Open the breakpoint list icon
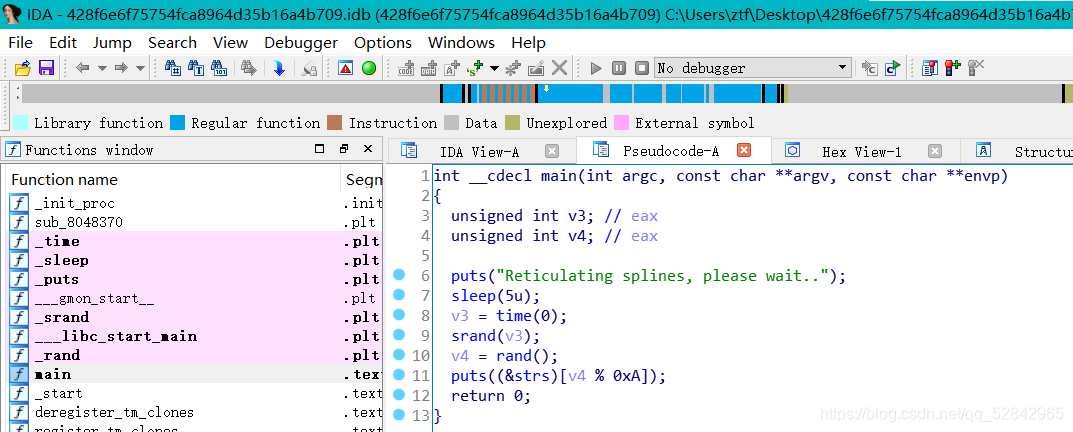Viewport: 1073px width, 432px height. [x=929, y=68]
